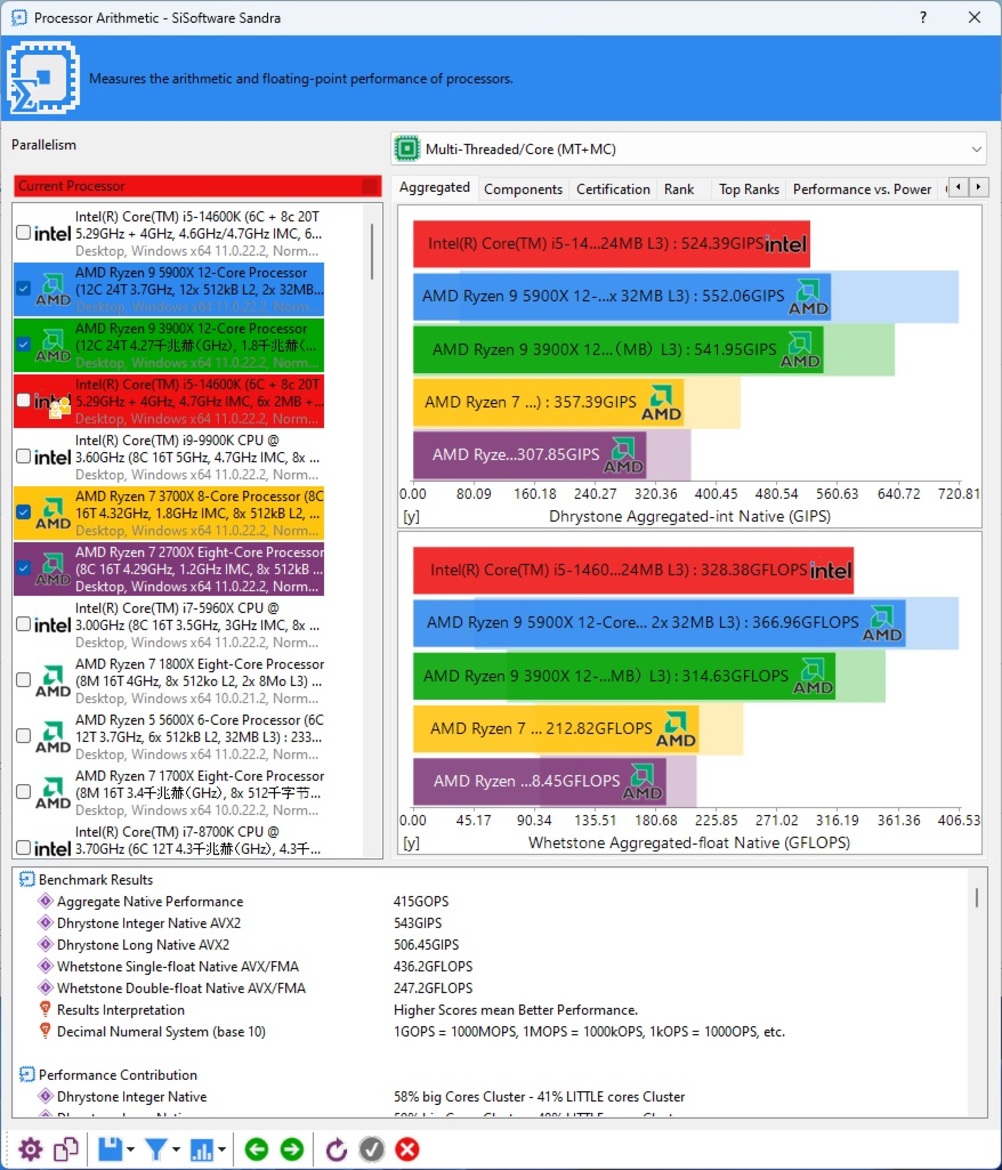Viewport: 1002px width, 1170px height.
Task: Refresh the benchmark with purple circular arrow
Action: (336, 1149)
